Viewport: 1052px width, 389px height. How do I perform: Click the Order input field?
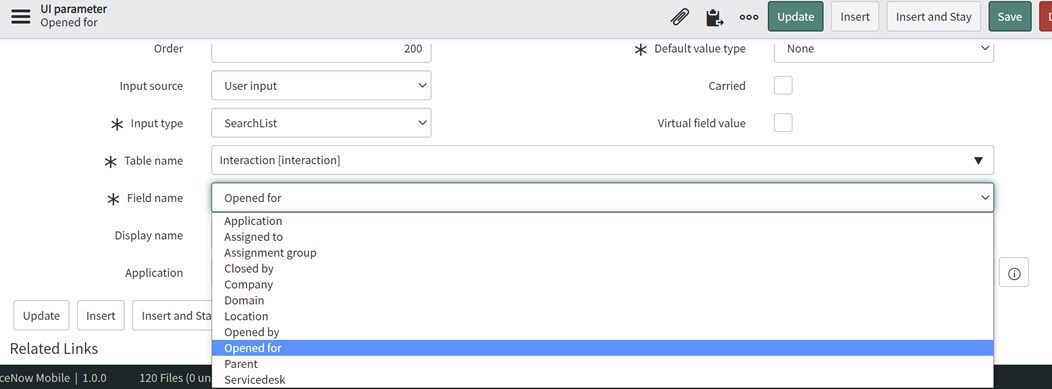(321, 50)
